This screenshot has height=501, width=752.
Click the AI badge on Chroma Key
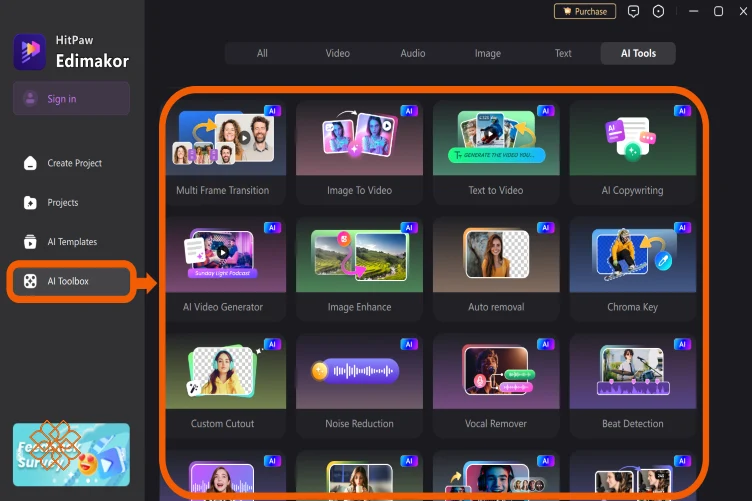(682, 227)
